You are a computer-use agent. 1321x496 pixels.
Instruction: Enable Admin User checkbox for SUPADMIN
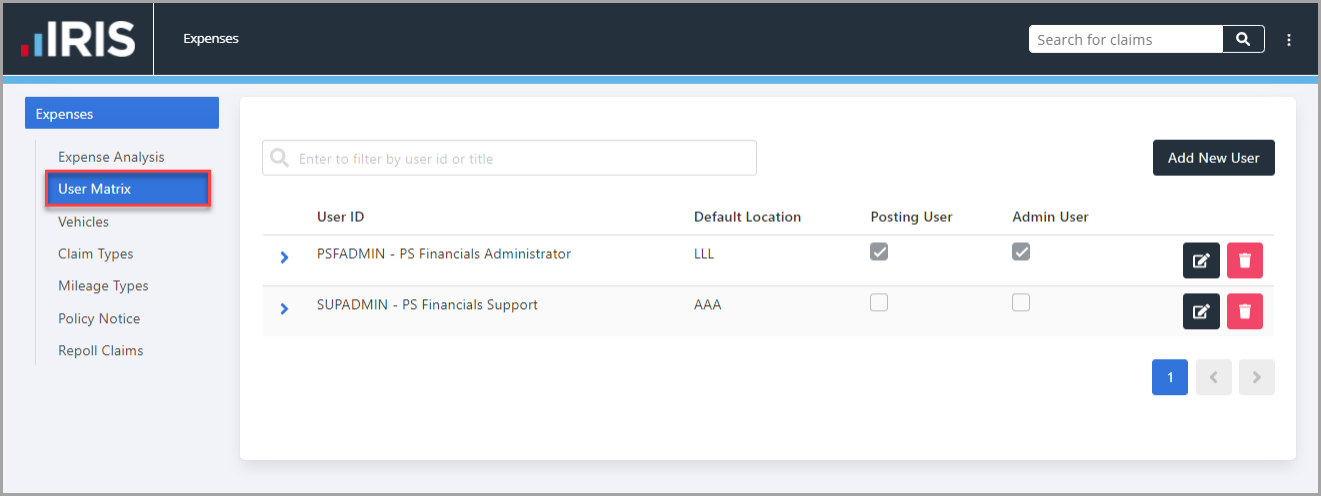(1021, 302)
